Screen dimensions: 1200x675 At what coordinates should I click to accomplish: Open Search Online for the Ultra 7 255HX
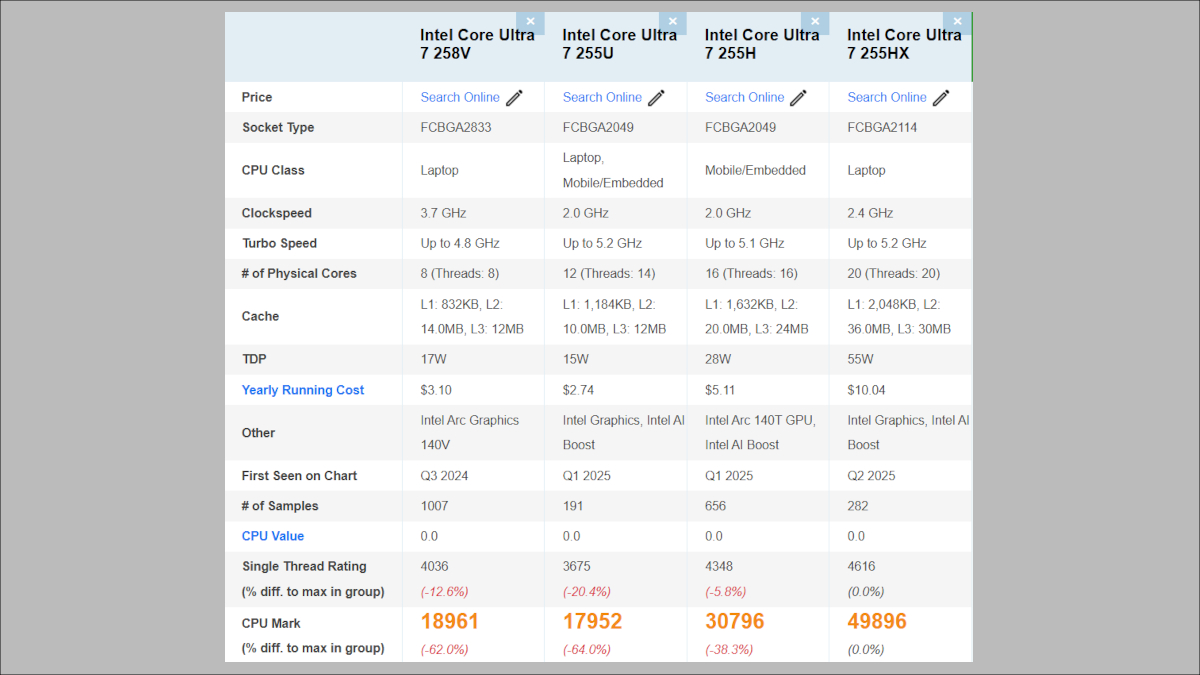pyautogui.click(x=887, y=98)
